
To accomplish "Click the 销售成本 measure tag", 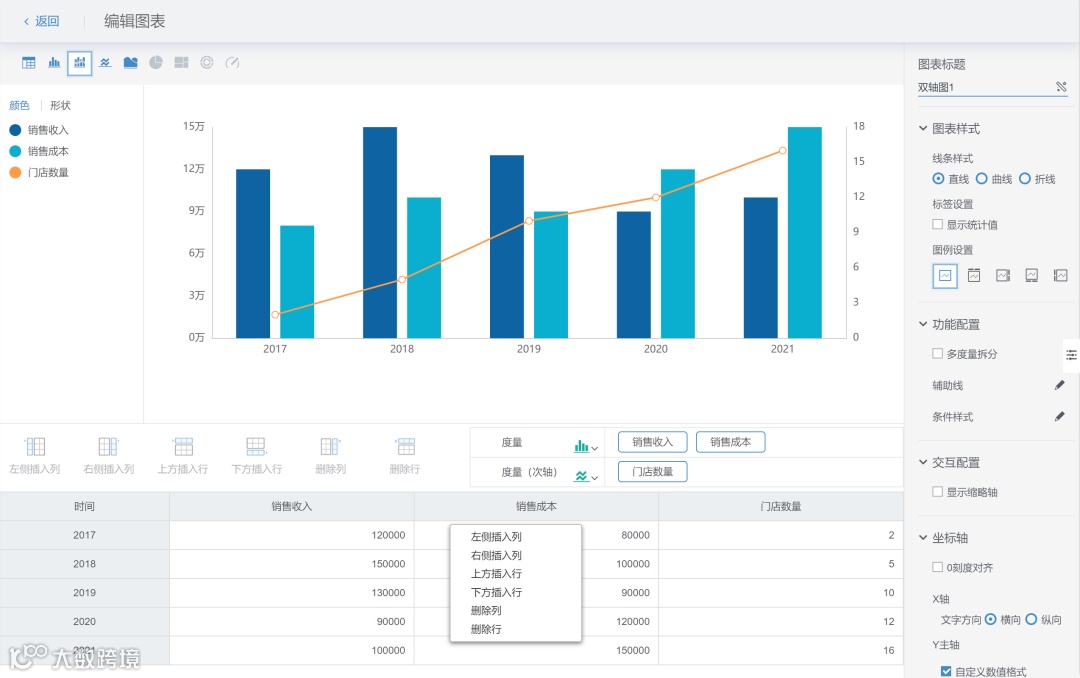I will [731, 442].
